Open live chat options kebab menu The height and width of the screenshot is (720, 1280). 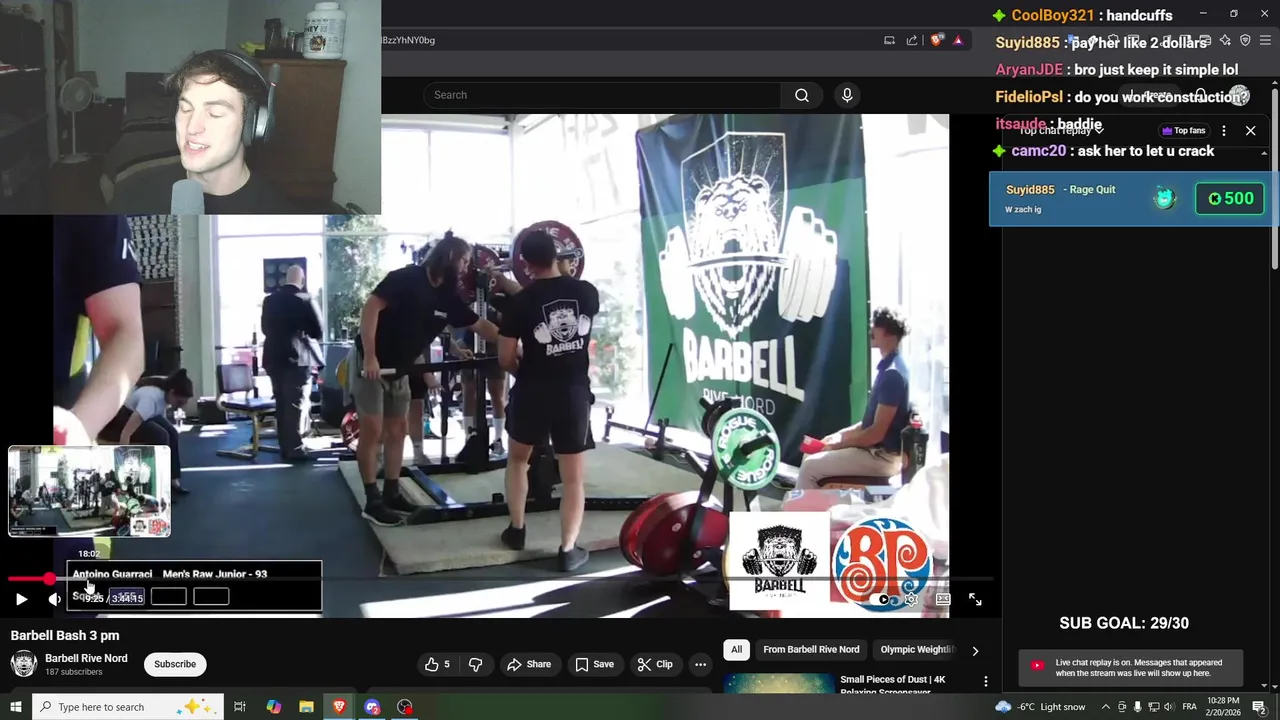click(x=1223, y=130)
